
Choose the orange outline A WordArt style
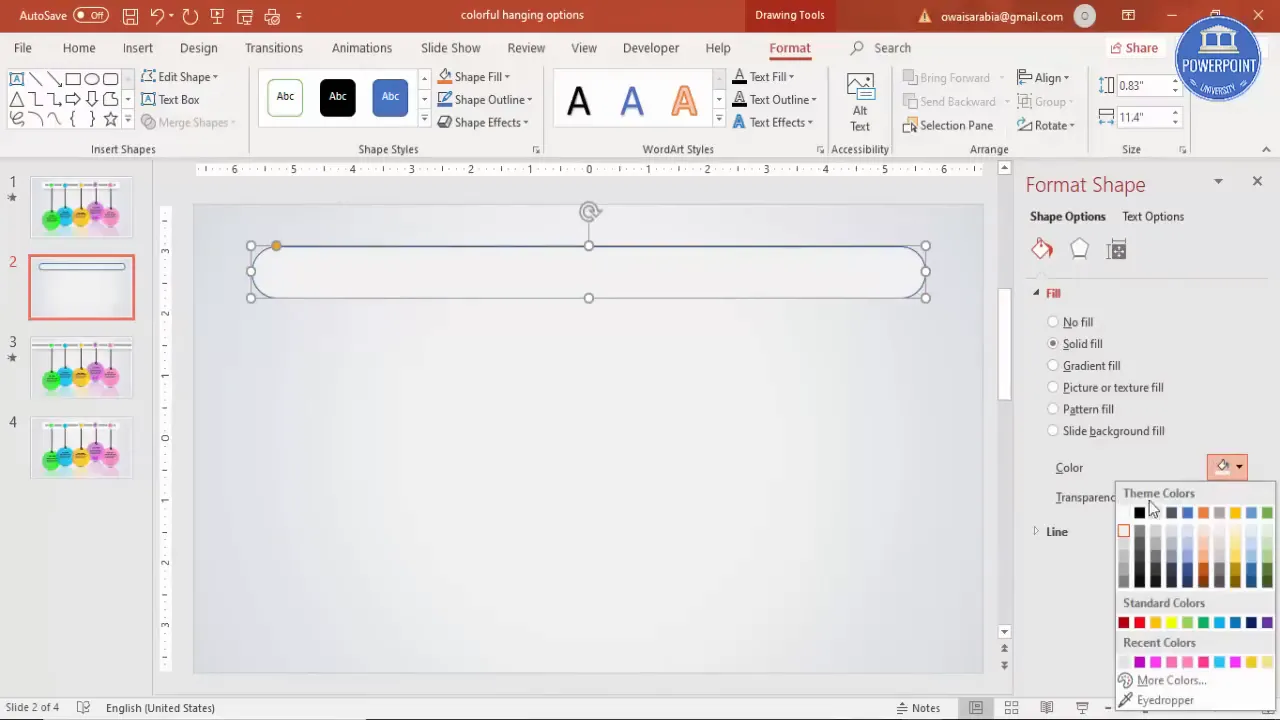click(x=684, y=100)
